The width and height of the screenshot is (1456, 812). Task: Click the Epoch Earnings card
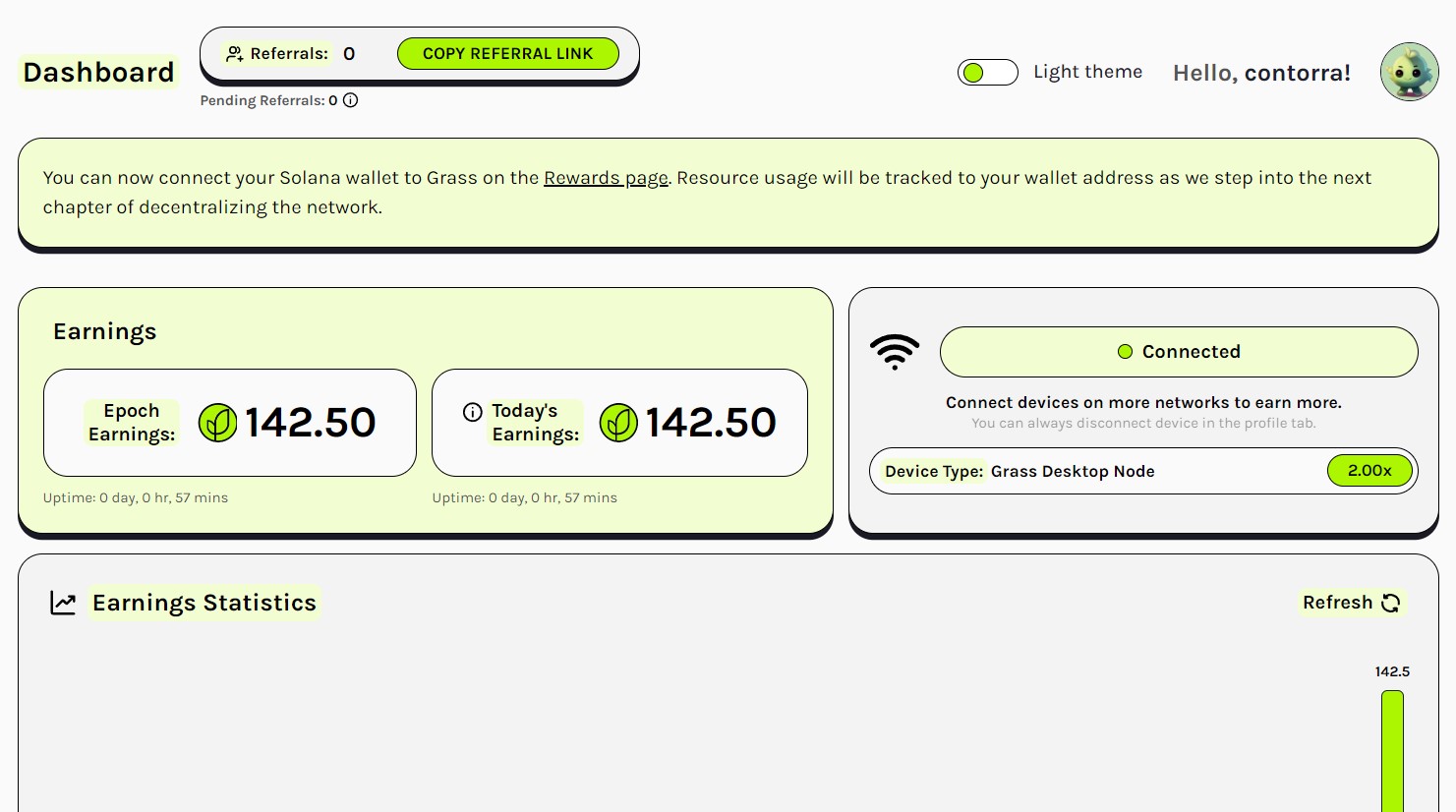(x=230, y=423)
